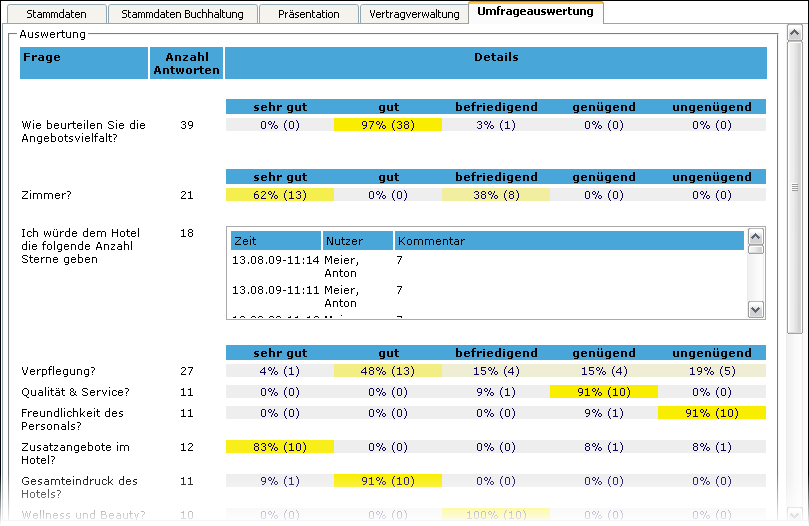Go to the Vertragverwaltung tab
Viewport: 809px width, 526px height.
[414, 14]
